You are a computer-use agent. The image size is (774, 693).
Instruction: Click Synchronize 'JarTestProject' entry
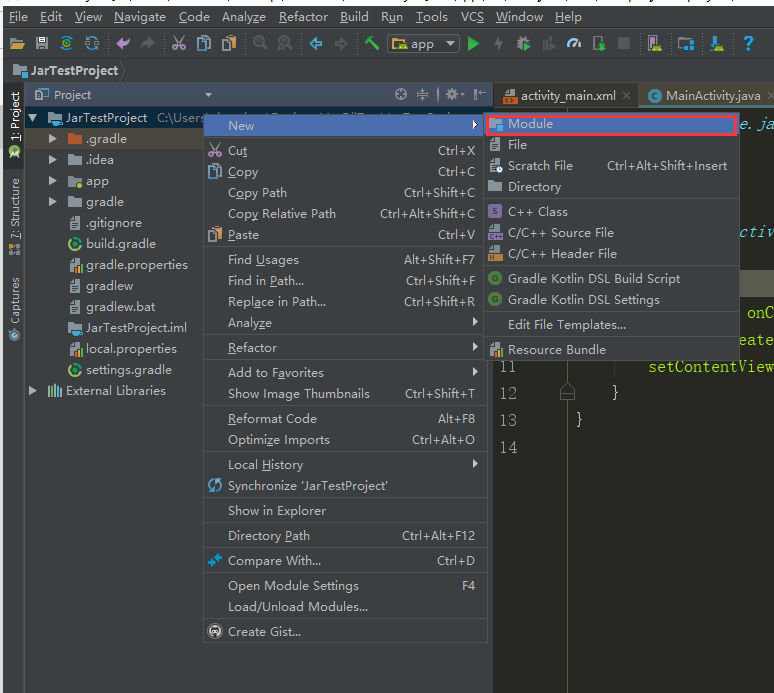coord(345,486)
